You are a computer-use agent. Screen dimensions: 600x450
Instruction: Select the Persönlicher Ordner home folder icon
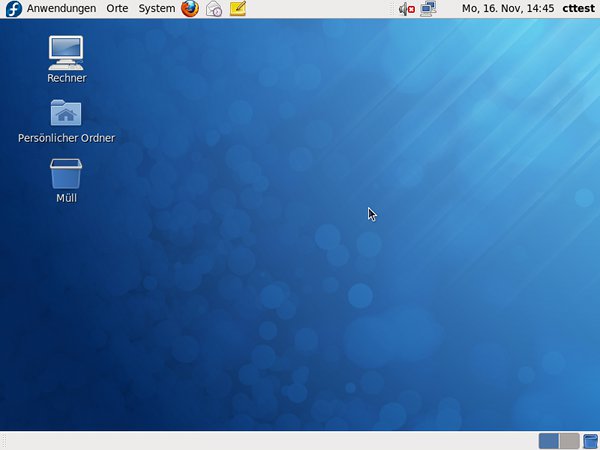tap(66, 121)
